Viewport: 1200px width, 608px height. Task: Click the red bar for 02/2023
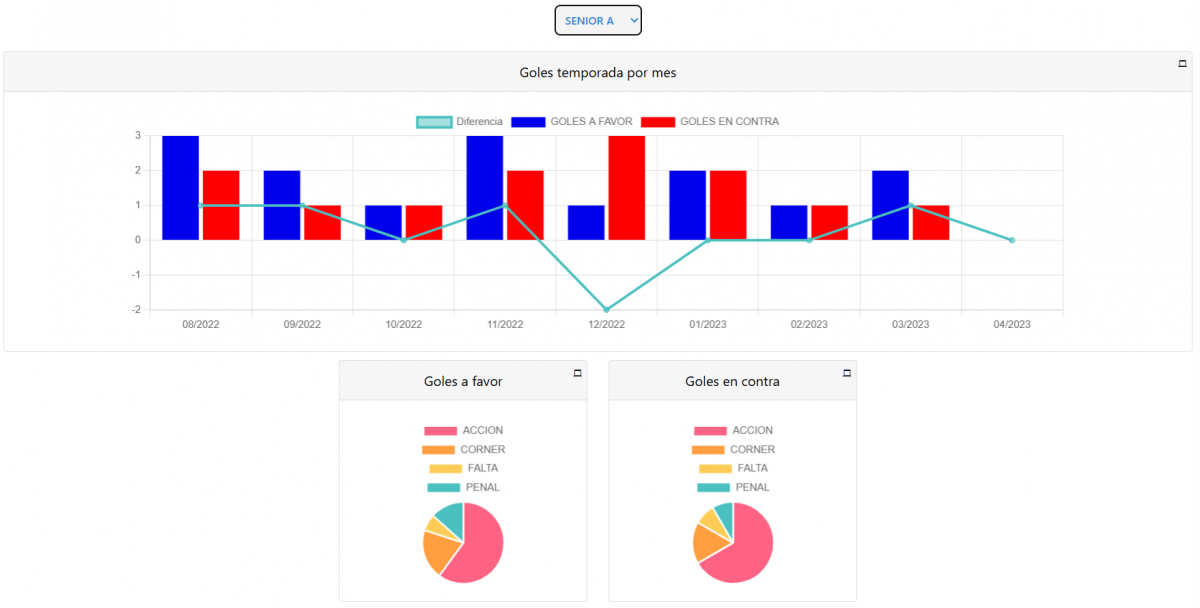tap(830, 223)
